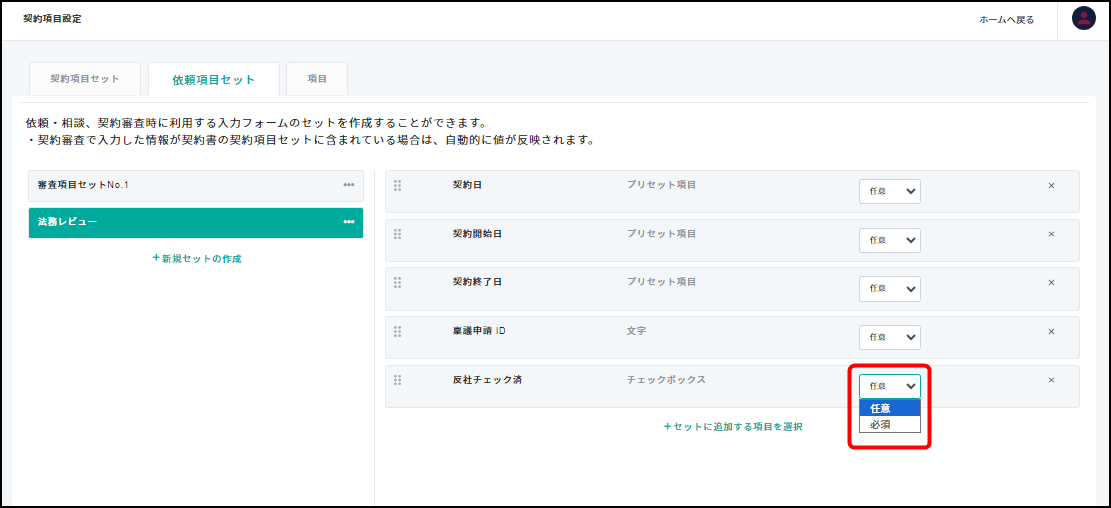Open the 稟議申請 ID required/optional dropdown
Screen dimensions: 1111x508
click(x=890, y=337)
